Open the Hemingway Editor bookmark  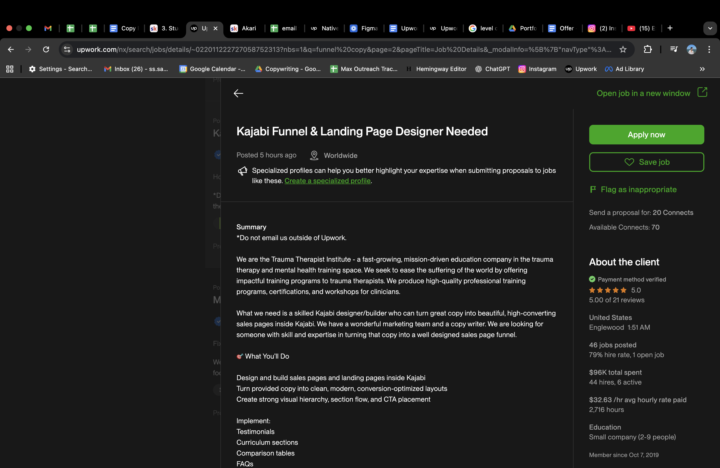tap(433, 69)
